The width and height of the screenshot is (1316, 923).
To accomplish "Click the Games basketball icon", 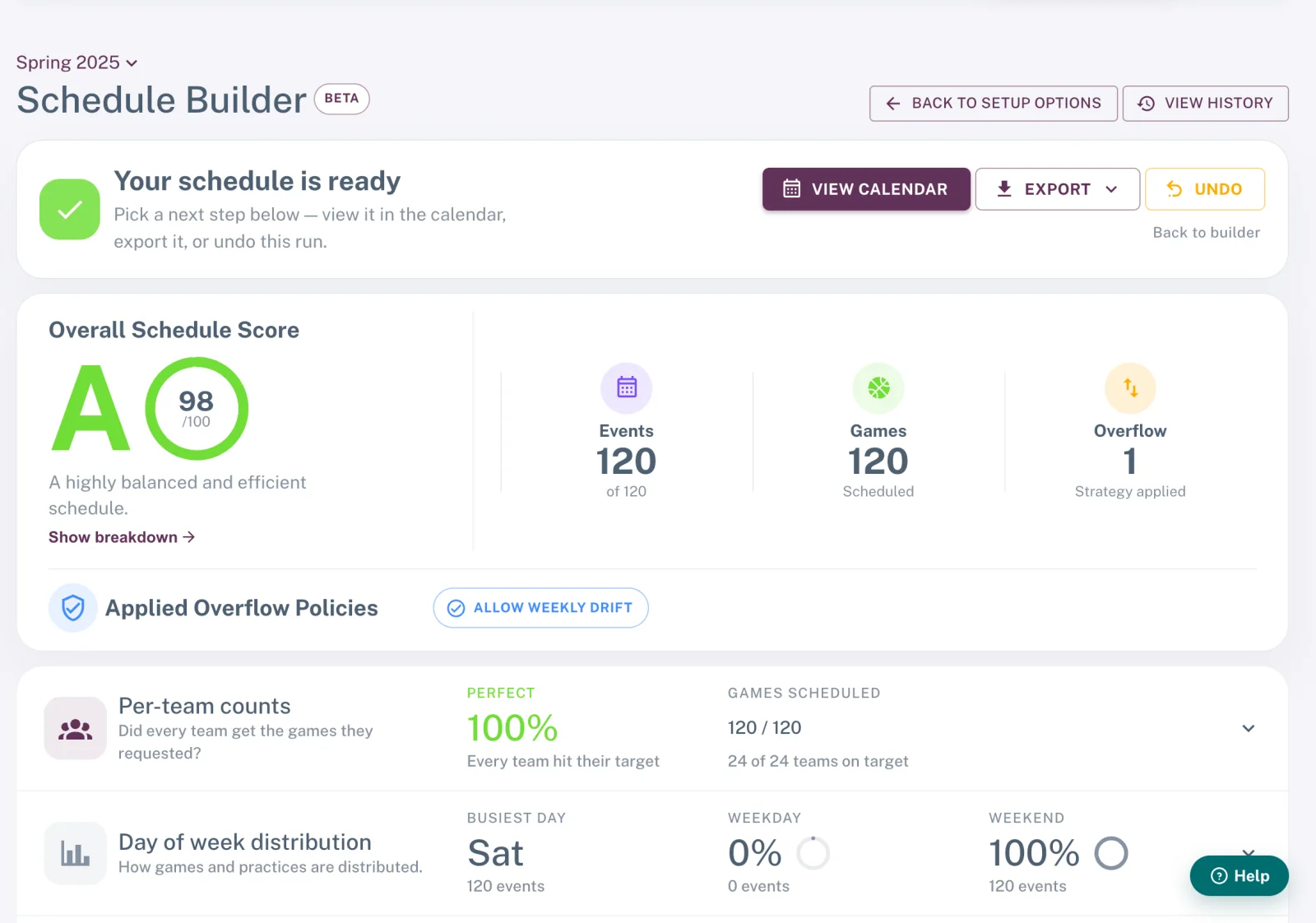I will click(x=878, y=387).
